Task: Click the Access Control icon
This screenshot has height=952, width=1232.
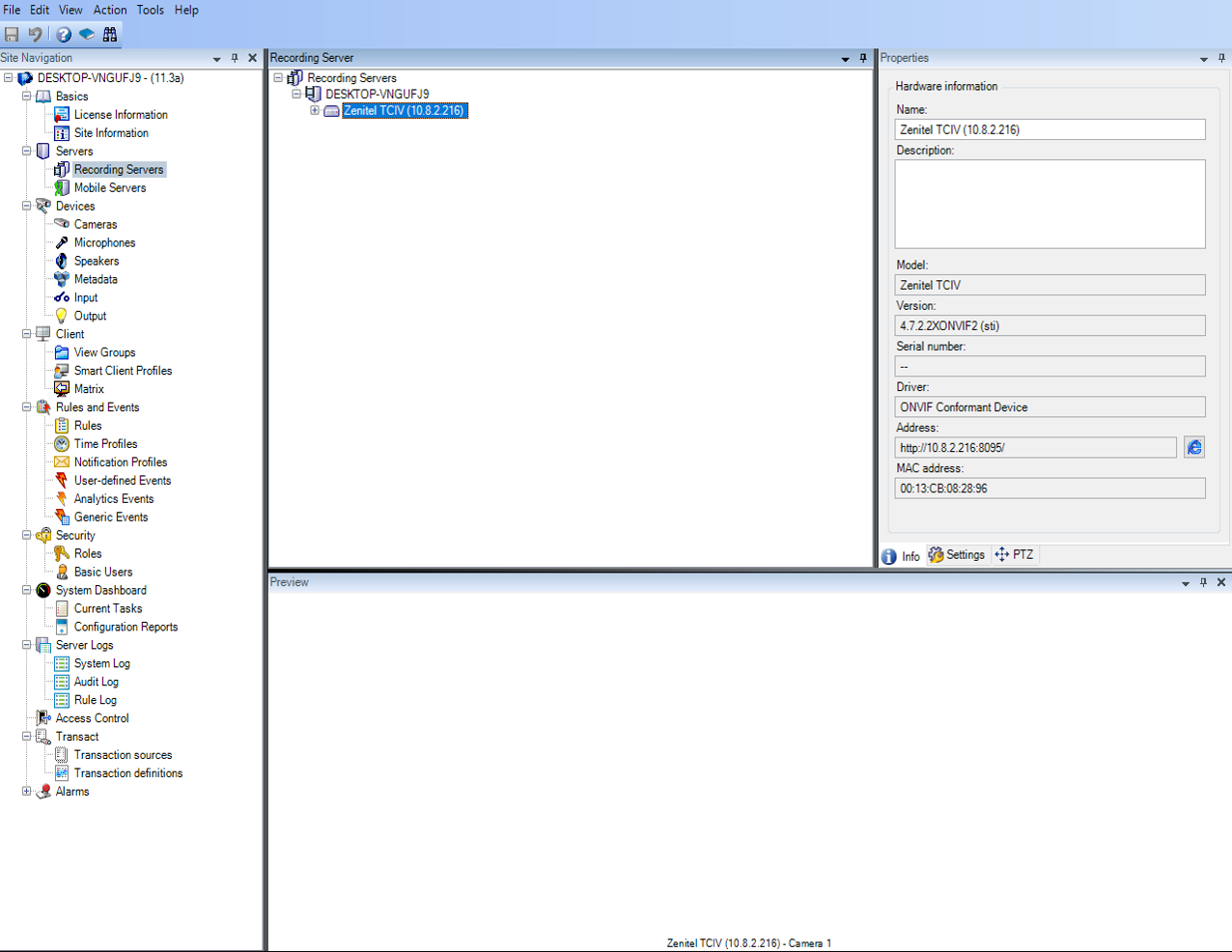Action: coord(43,718)
